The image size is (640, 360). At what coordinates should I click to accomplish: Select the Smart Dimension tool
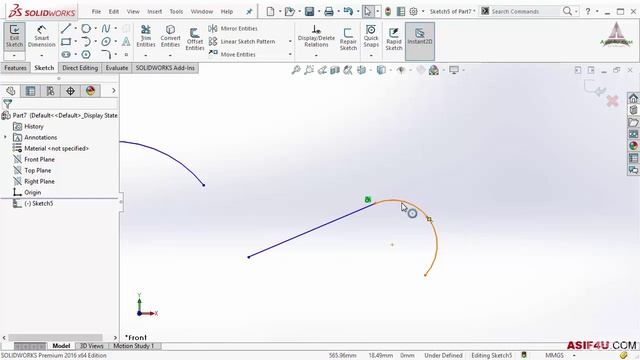(x=42, y=36)
